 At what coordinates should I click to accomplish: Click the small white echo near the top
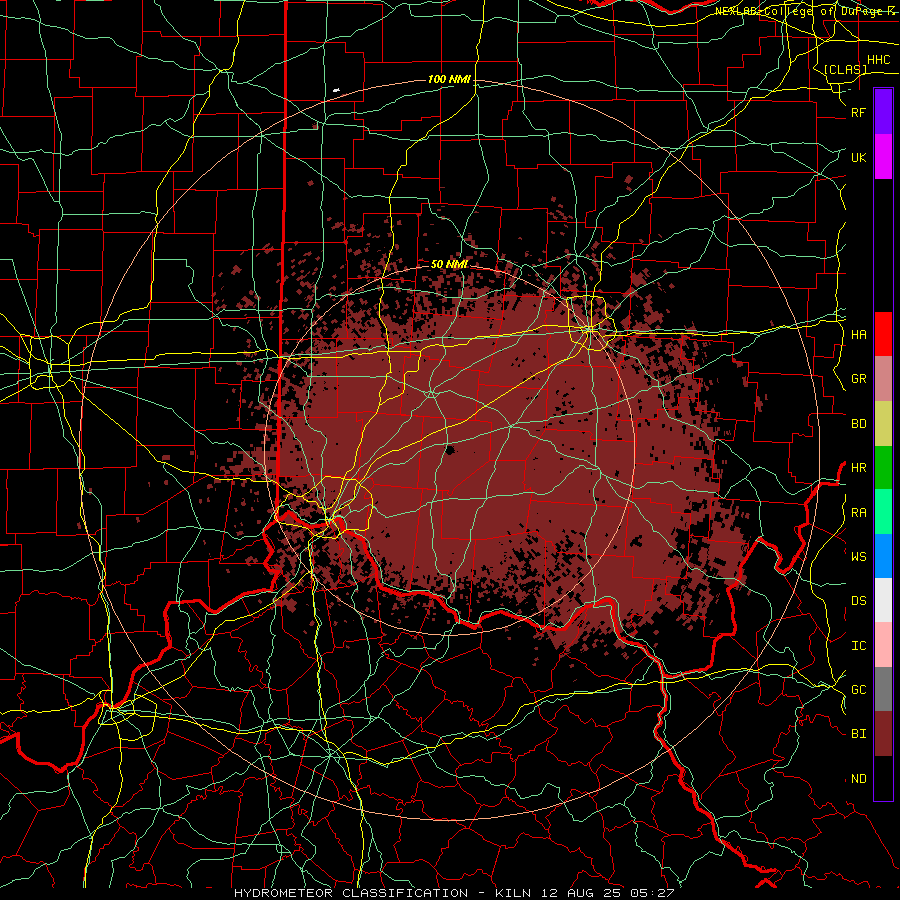336,90
